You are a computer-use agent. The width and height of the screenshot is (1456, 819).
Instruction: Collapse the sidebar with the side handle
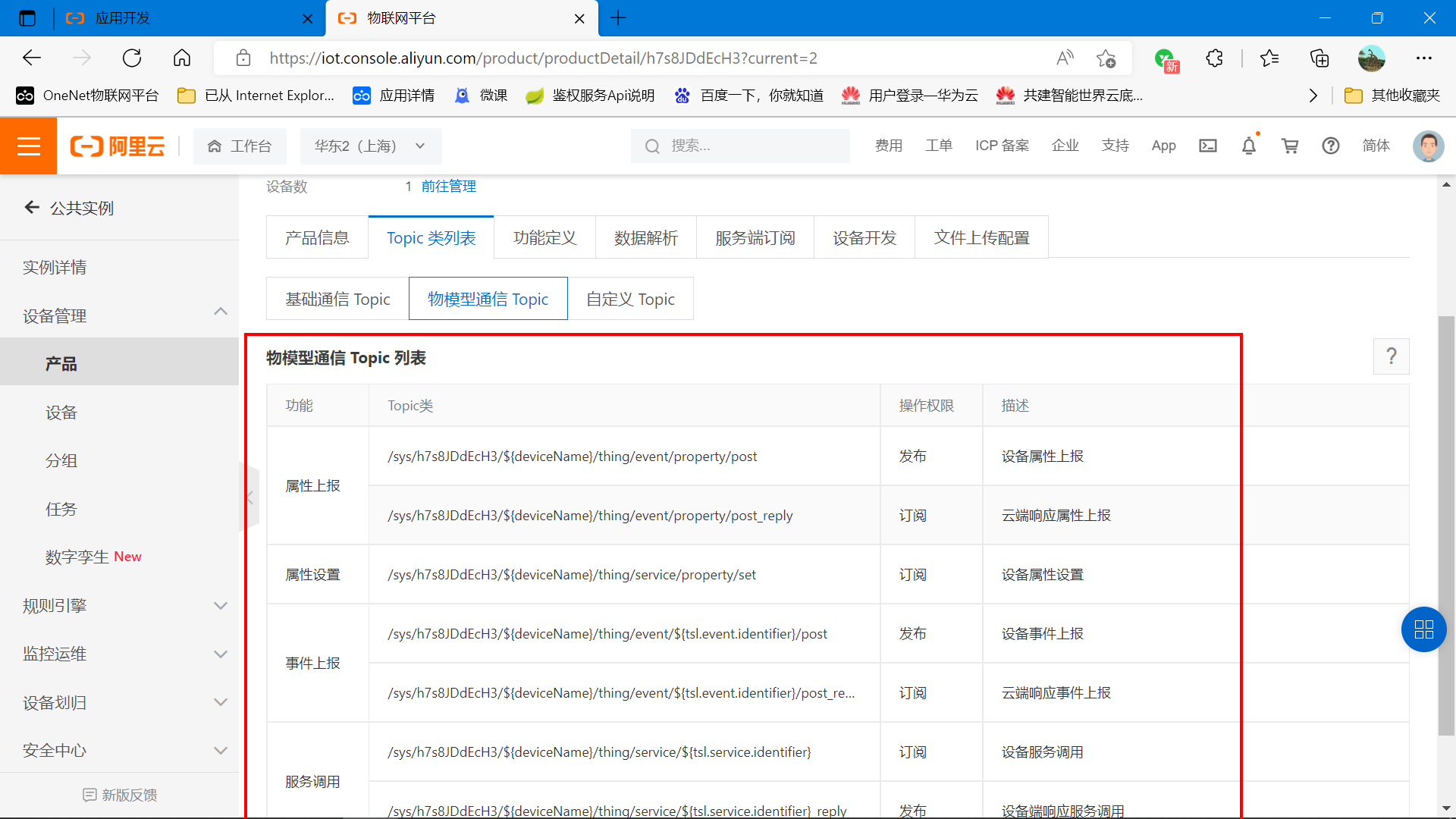pyautogui.click(x=249, y=497)
